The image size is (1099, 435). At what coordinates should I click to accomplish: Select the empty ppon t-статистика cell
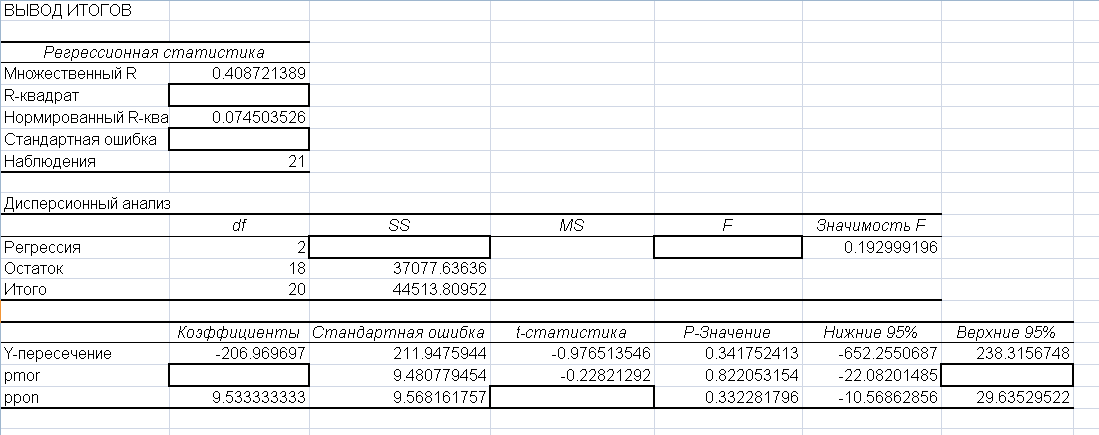click(x=571, y=397)
